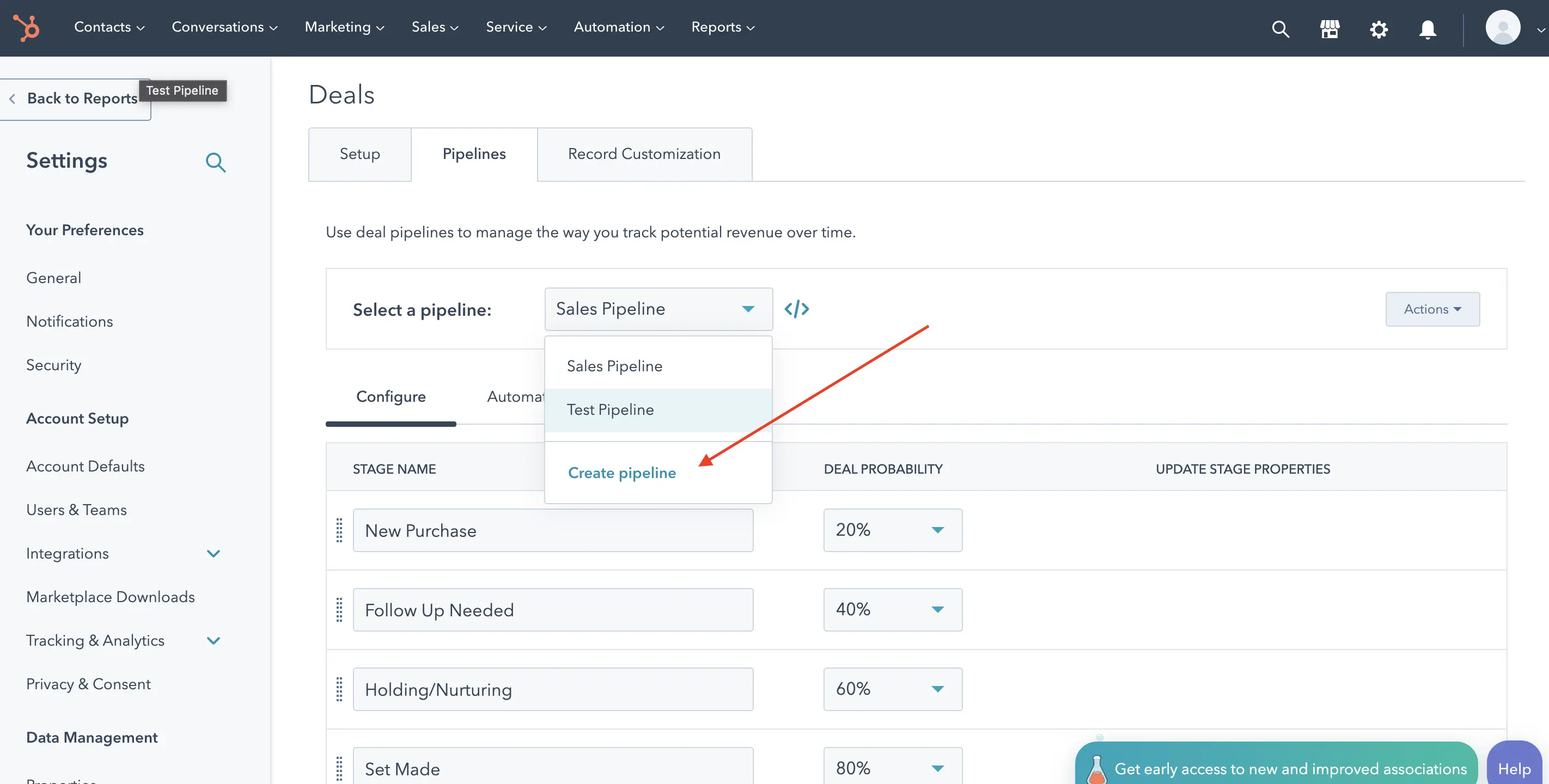The image size is (1549, 784).
Task: Open the user avatar account menu
Action: pos(1503,28)
